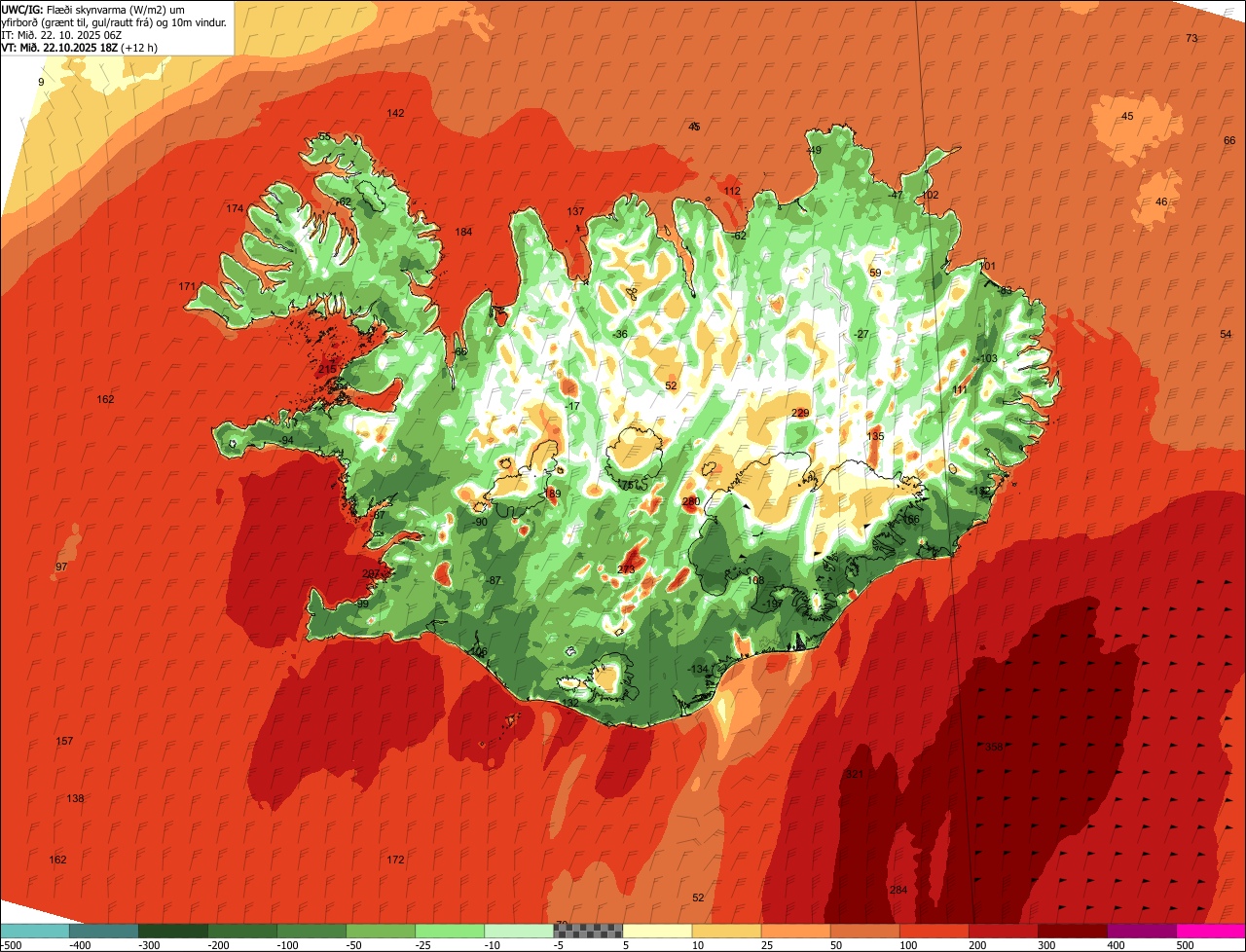Pick the -50 to -25 light green legend swatch
Screen dimensions: 1246x952
pos(381,931)
